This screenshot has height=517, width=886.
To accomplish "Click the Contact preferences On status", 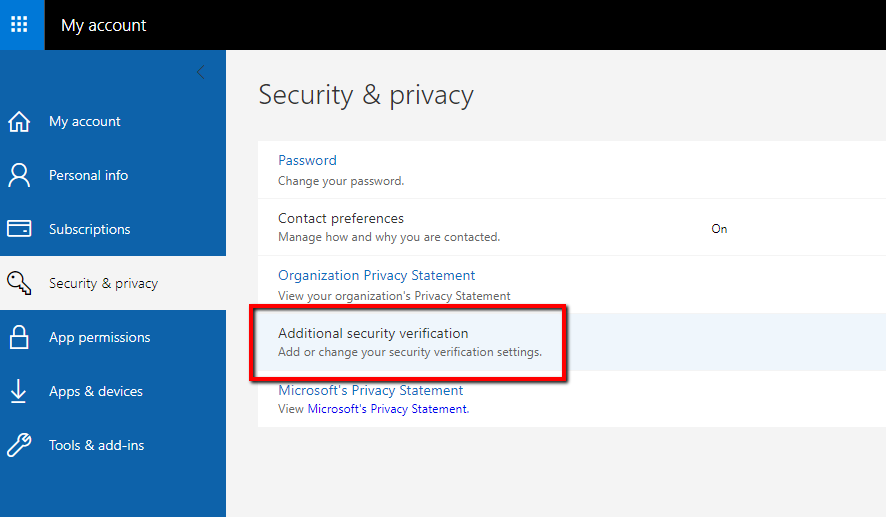I will (x=719, y=229).
